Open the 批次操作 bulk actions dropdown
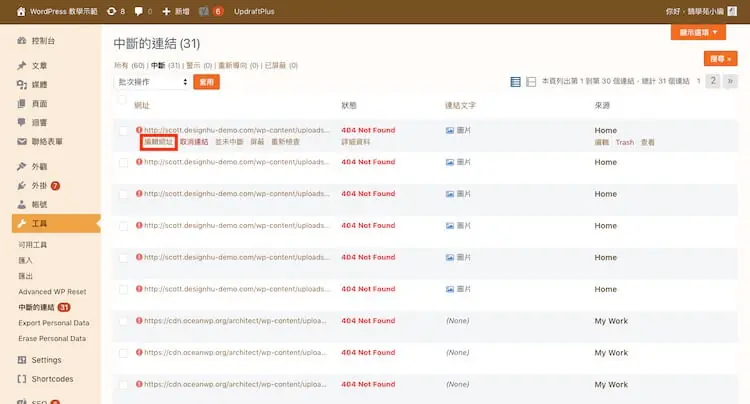The image size is (750, 404). click(x=153, y=82)
